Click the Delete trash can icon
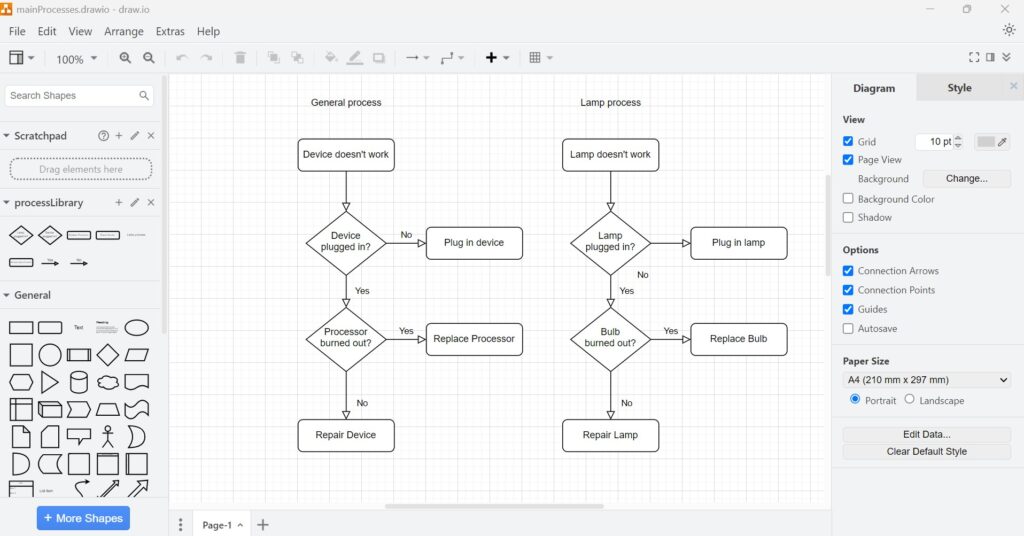Screen dimensions: 1024x536 [x=240, y=58]
